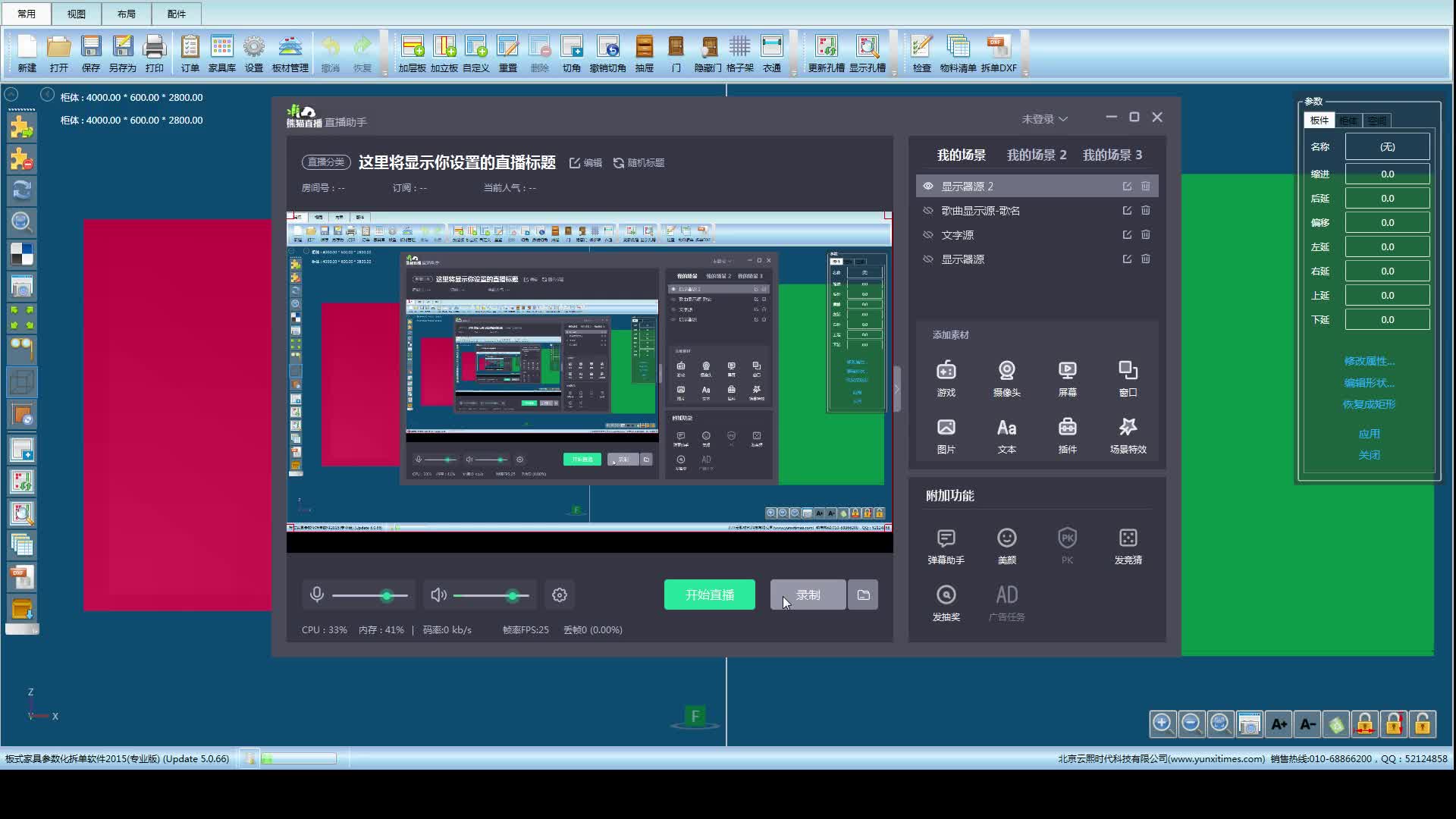Expand the 未登录 account dropdown
The width and height of the screenshot is (1456, 819).
1044,119
